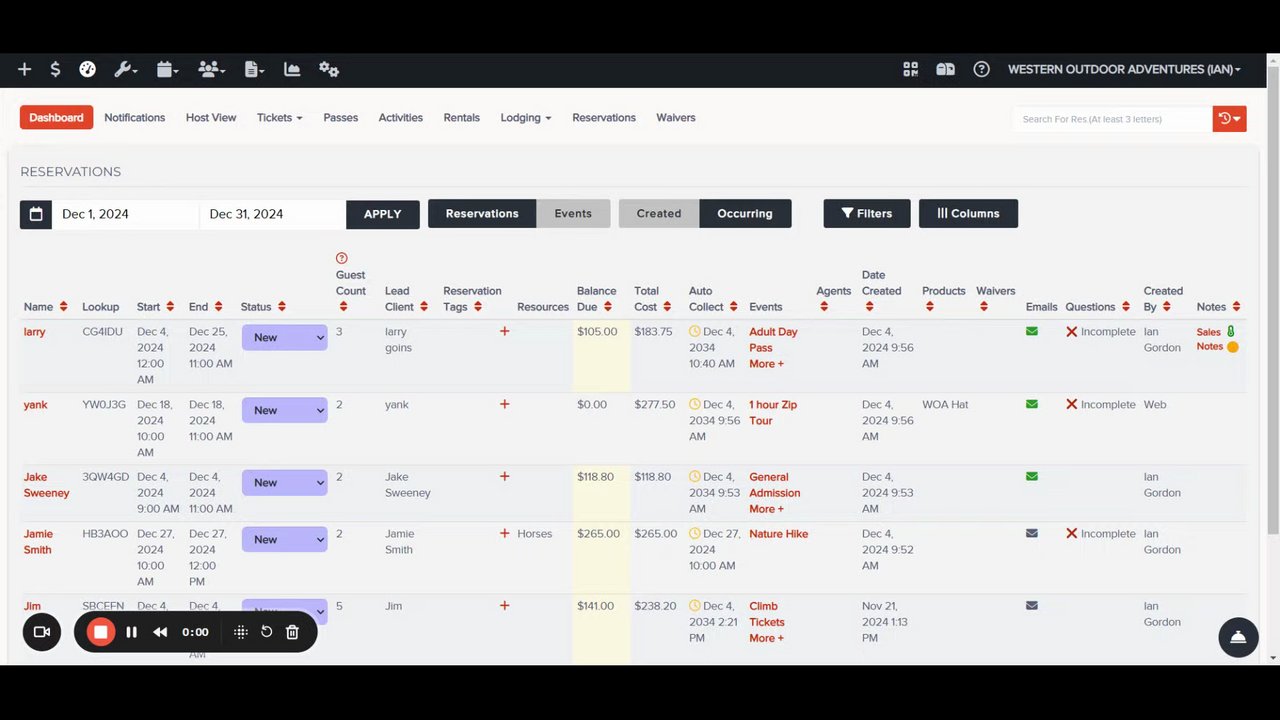Click the QR code scanner icon

pos(910,69)
